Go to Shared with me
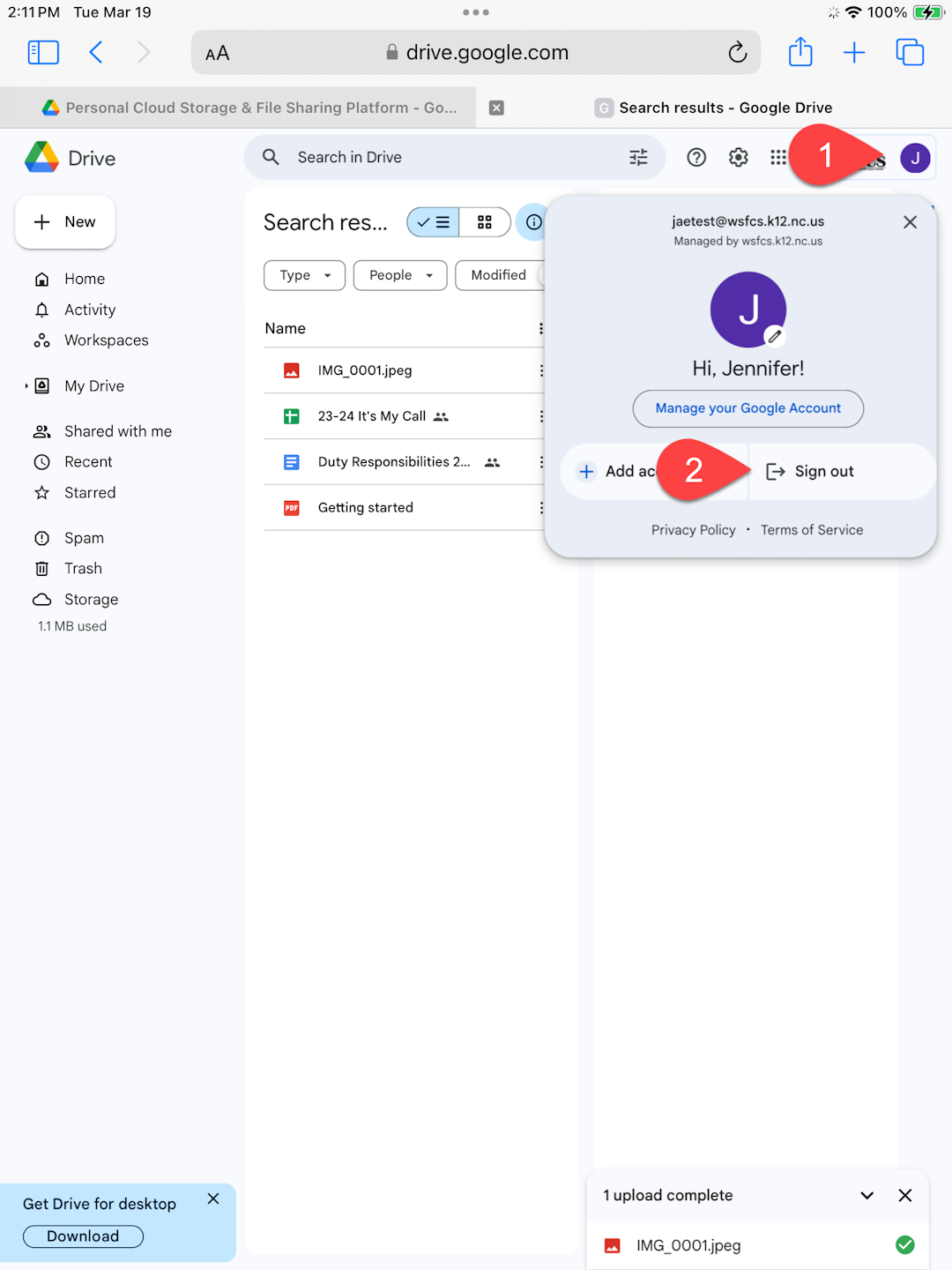The image size is (952, 1270). 118,431
